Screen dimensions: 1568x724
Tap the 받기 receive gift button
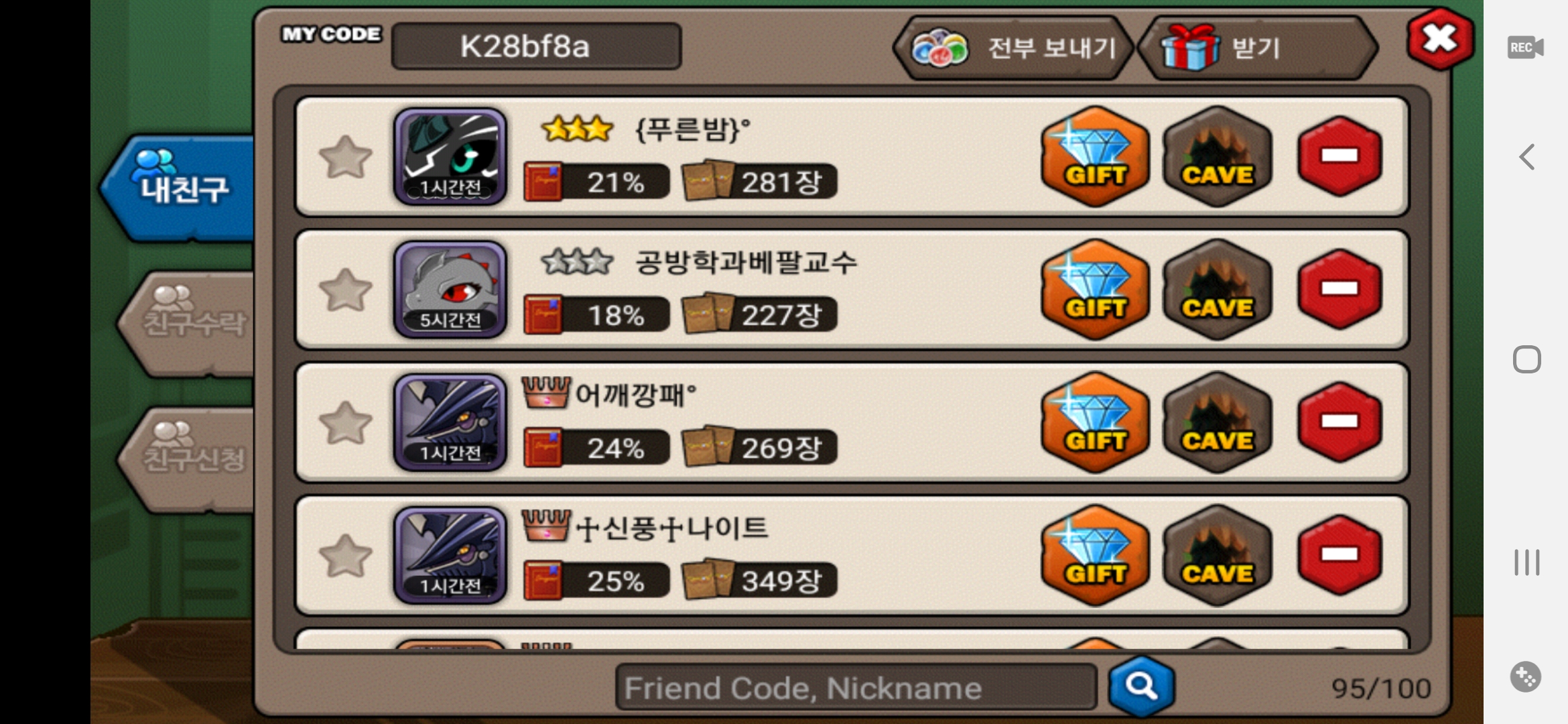(1258, 48)
